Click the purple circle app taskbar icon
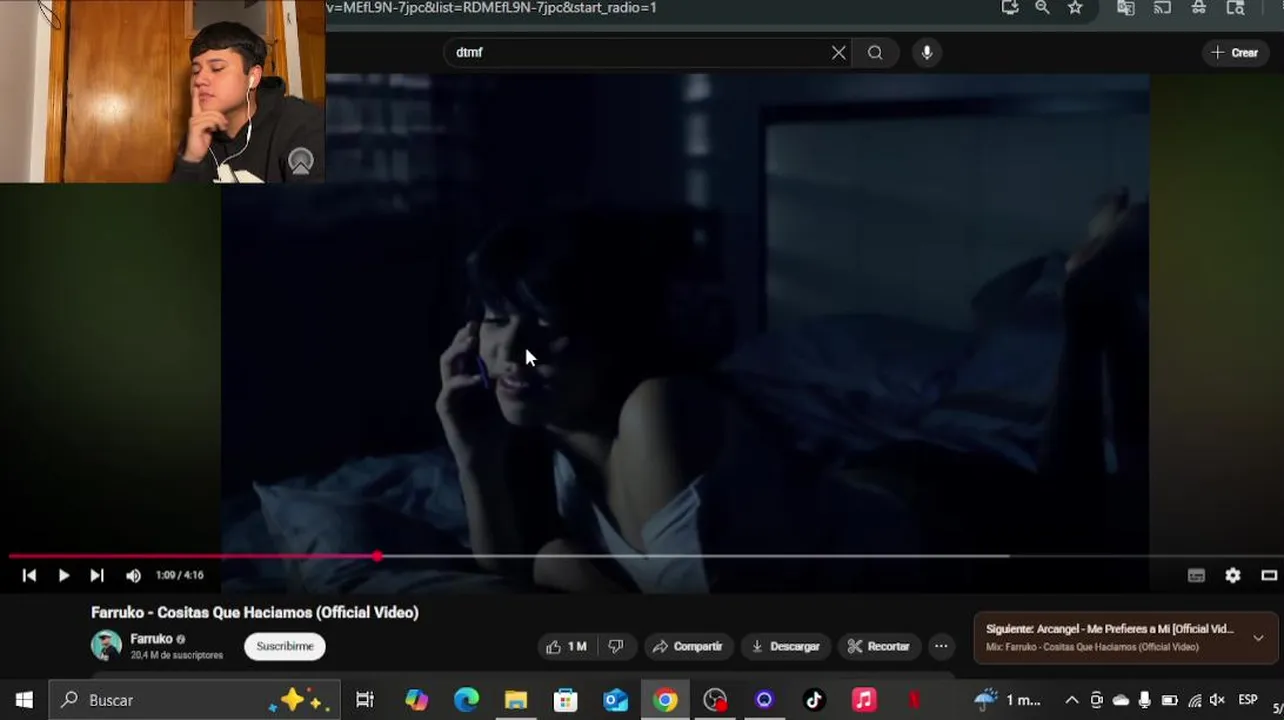 pyautogui.click(x=765, y=700)
